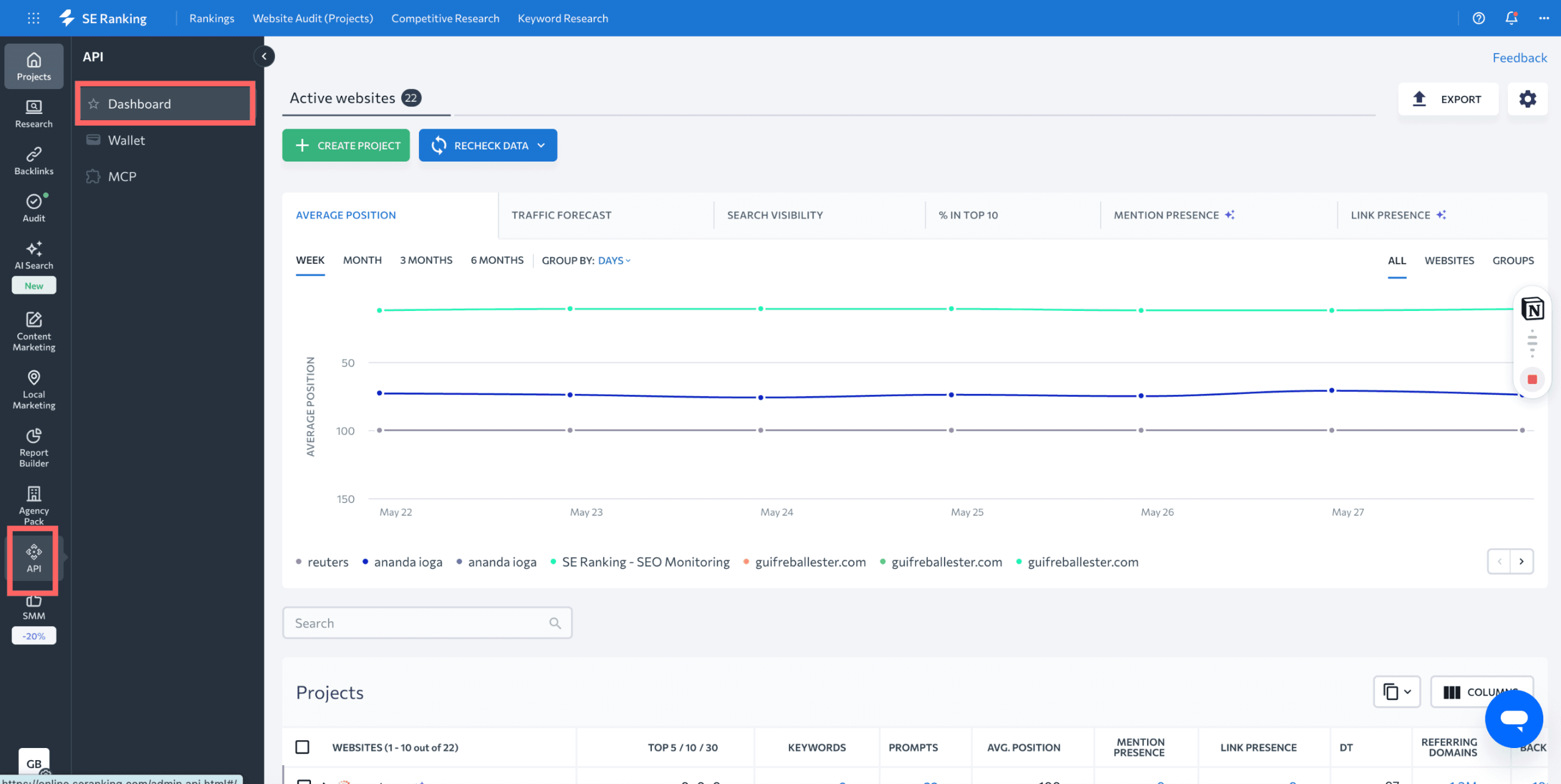
Task: Click CREATE PROJECT button
Action: coord(346,145)
